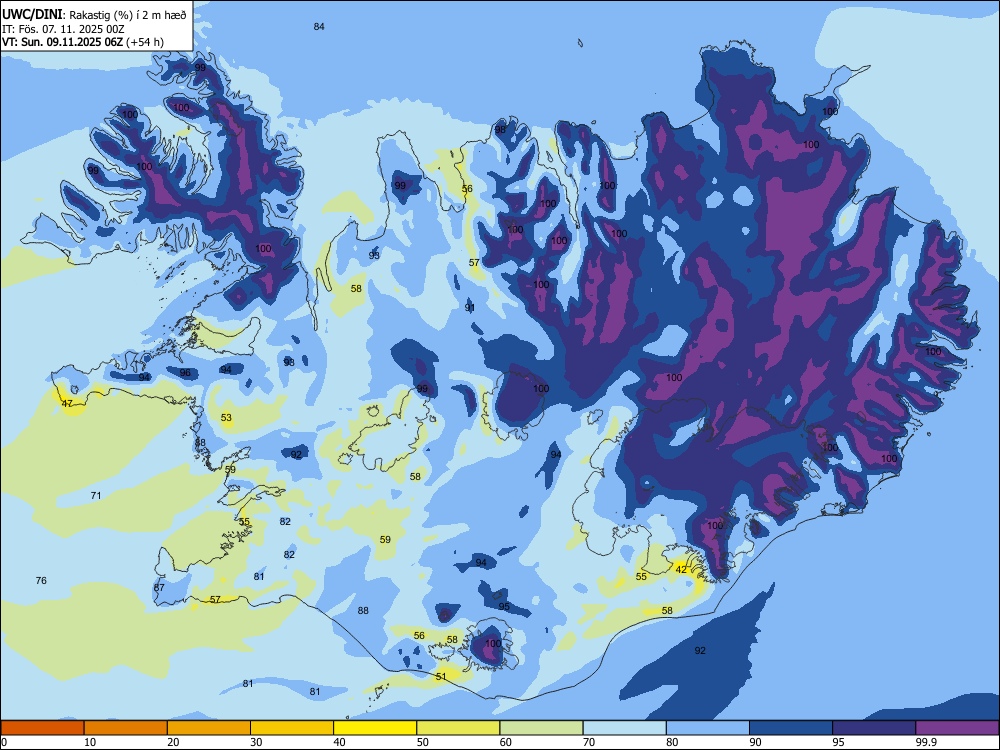This screenshot has height=750, width=1000.
Task: Click the 'UWC/DINI: Rakastig (%) í 2 m hæð' title
Action: click(94, 15)
